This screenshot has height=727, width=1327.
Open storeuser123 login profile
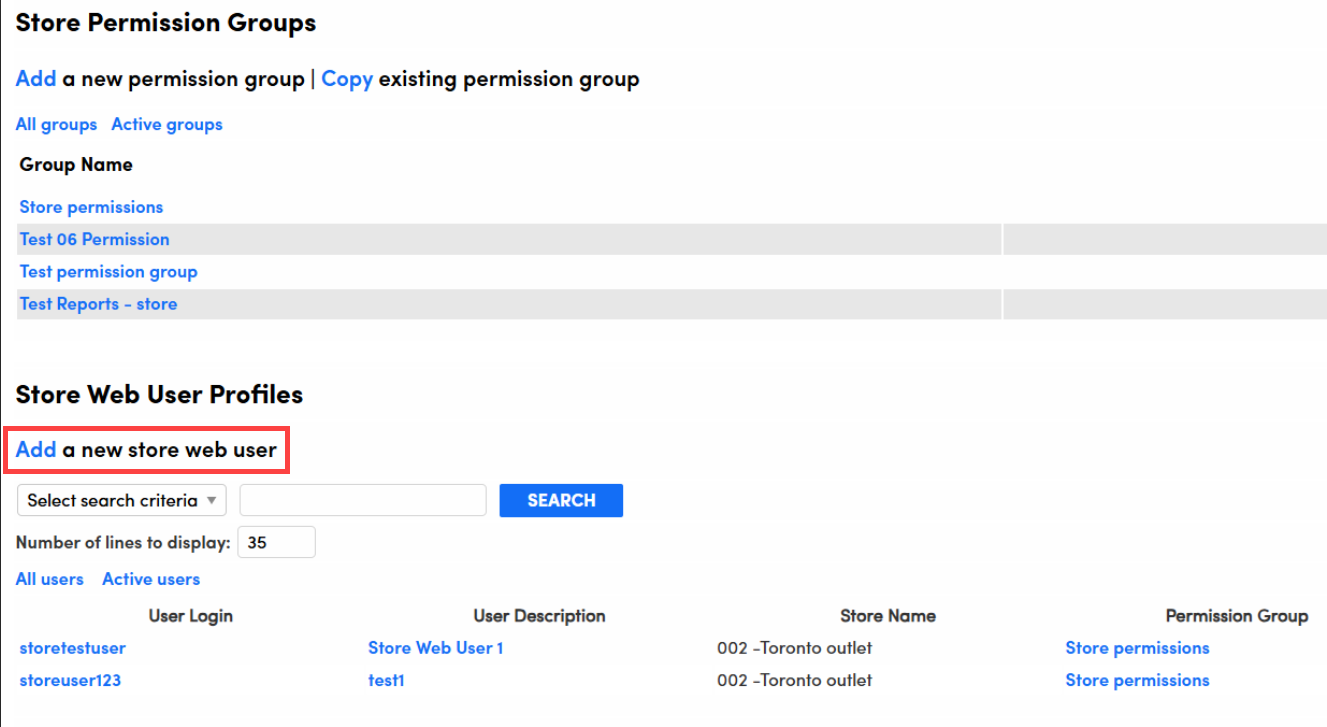[x=70, y=680]
